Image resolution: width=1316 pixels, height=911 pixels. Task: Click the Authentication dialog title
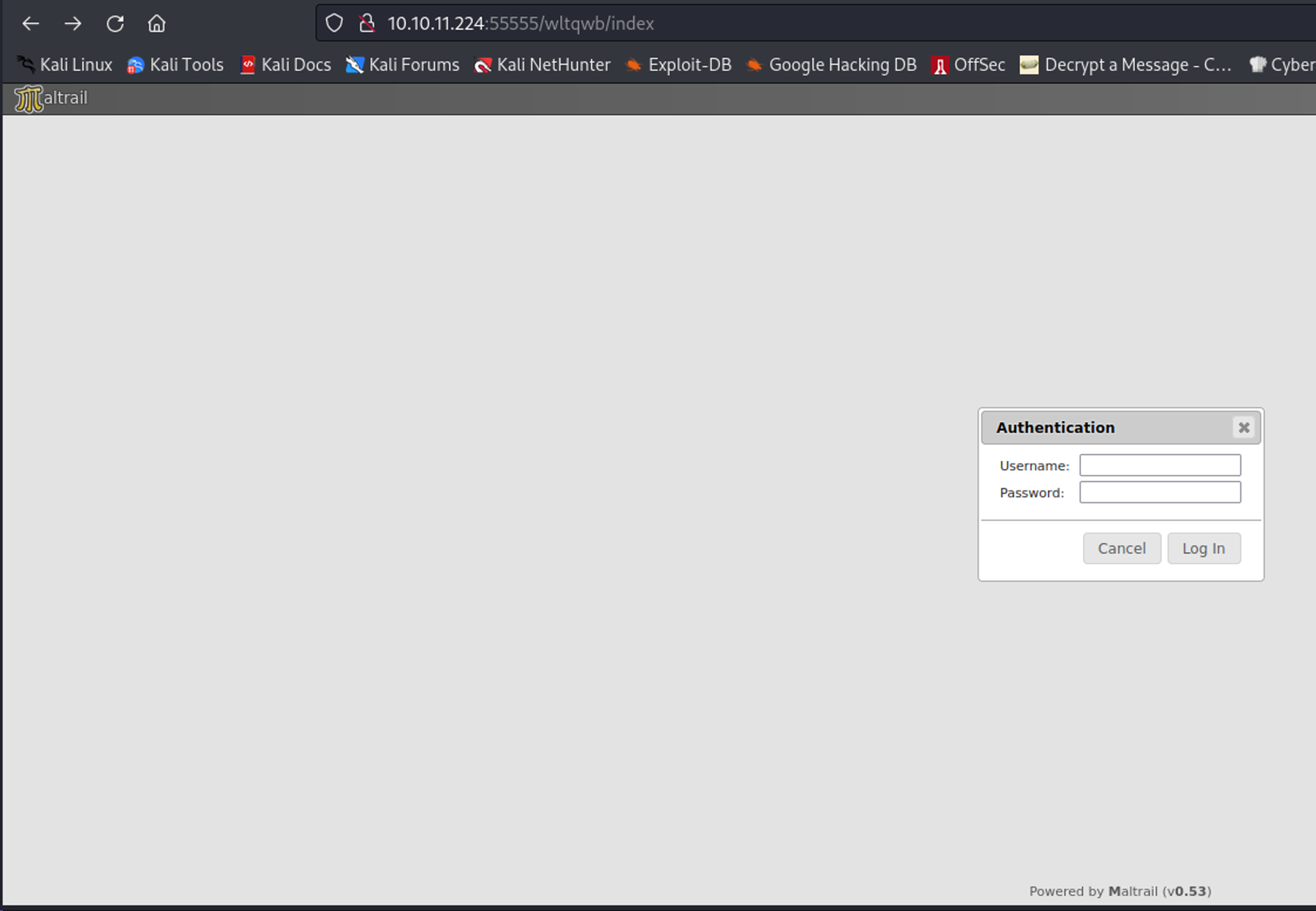(1055, 428)
